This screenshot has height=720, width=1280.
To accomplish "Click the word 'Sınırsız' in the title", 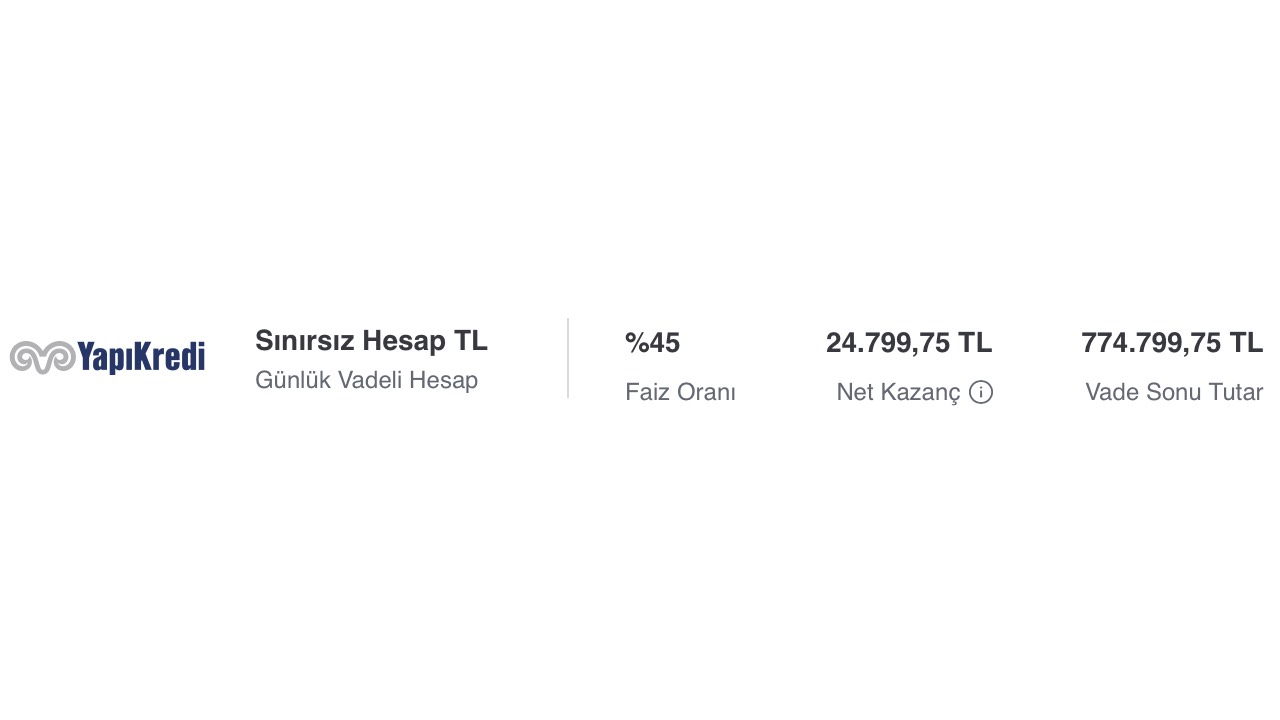I will (x=305, y=341).
